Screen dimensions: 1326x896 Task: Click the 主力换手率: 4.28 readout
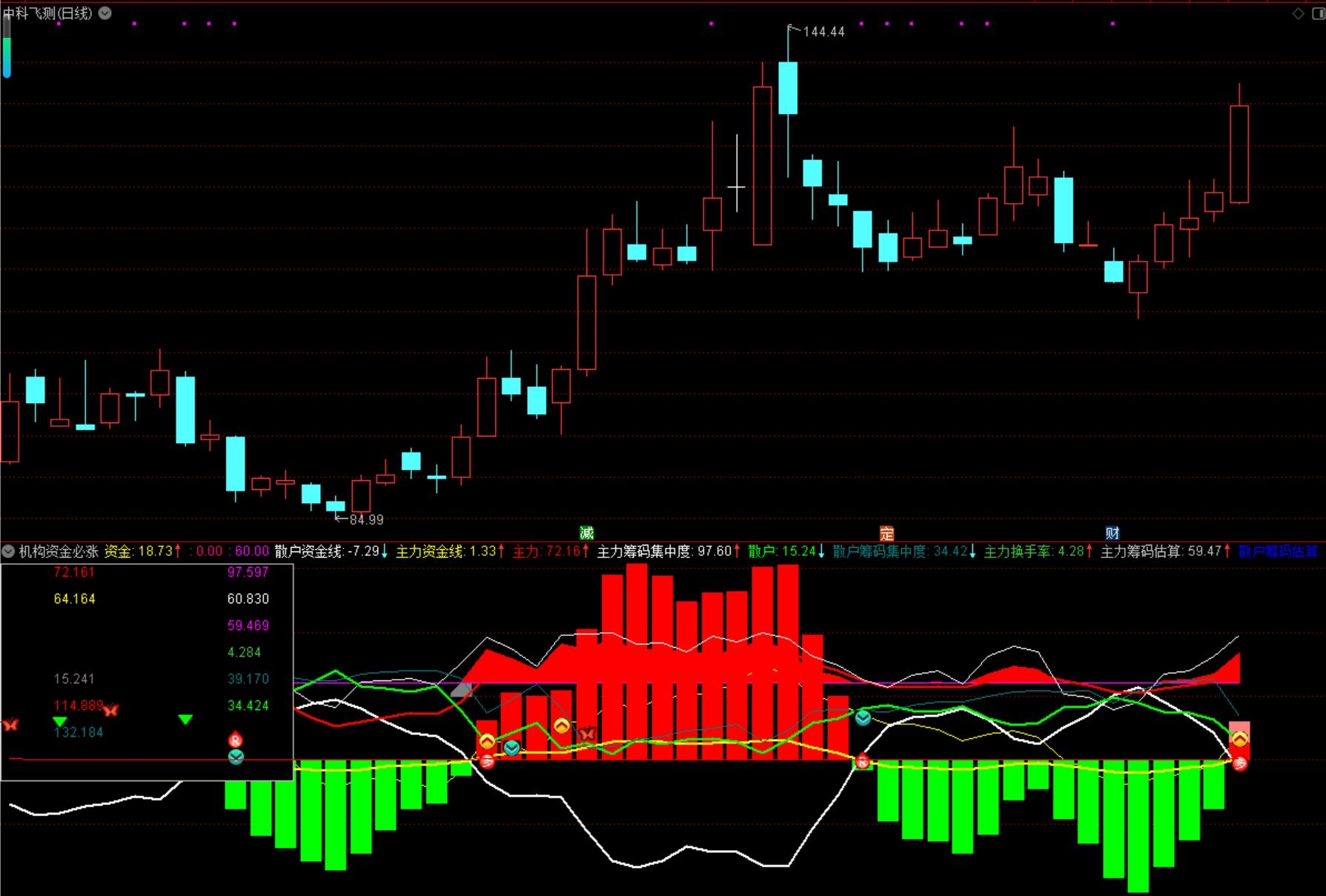1038,551
